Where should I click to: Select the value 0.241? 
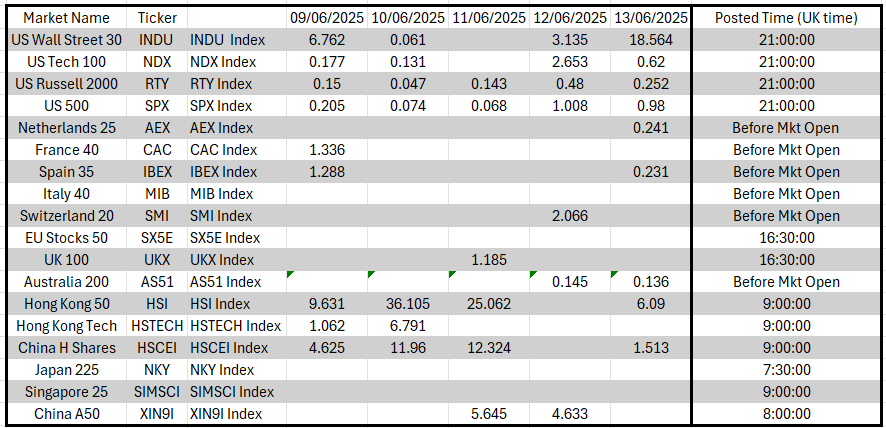650,128
